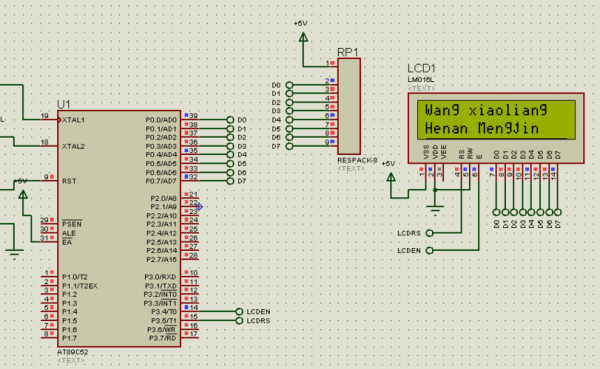Click the ground symbol below LCD1
The height and width of the screenshot is (369, 600).
click(x=435, y=210)
